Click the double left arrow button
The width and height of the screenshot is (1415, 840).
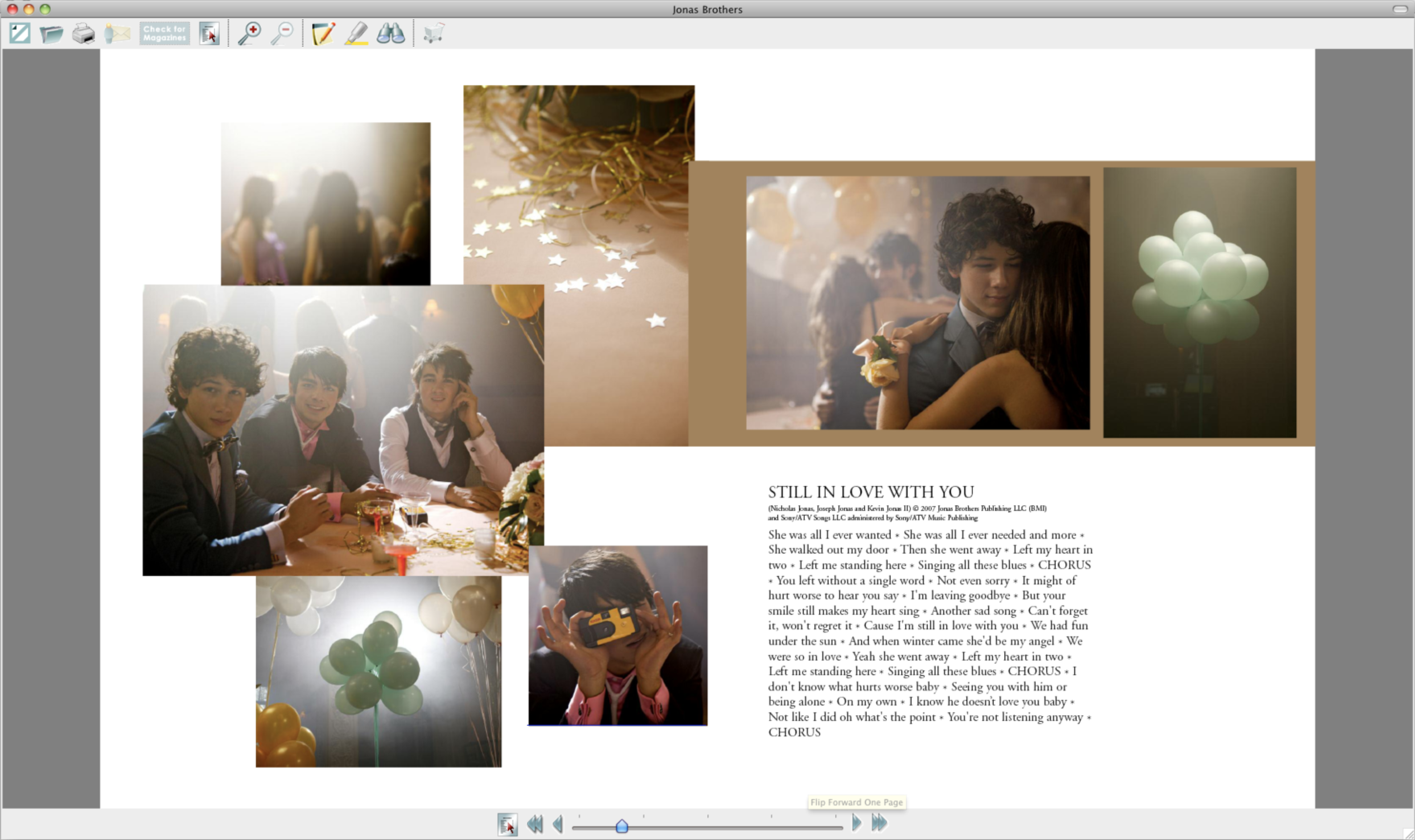[x=535, y=824]
